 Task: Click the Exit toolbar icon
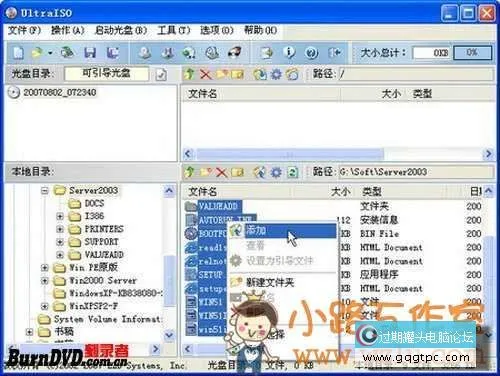(x=334, y=53)
